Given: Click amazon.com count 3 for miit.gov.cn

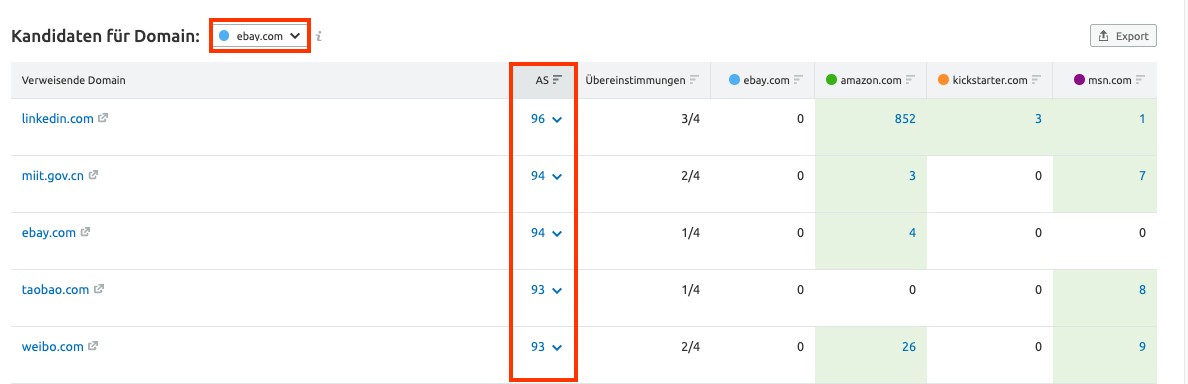Looking at the screenshot, I should [x=913, y=176].
